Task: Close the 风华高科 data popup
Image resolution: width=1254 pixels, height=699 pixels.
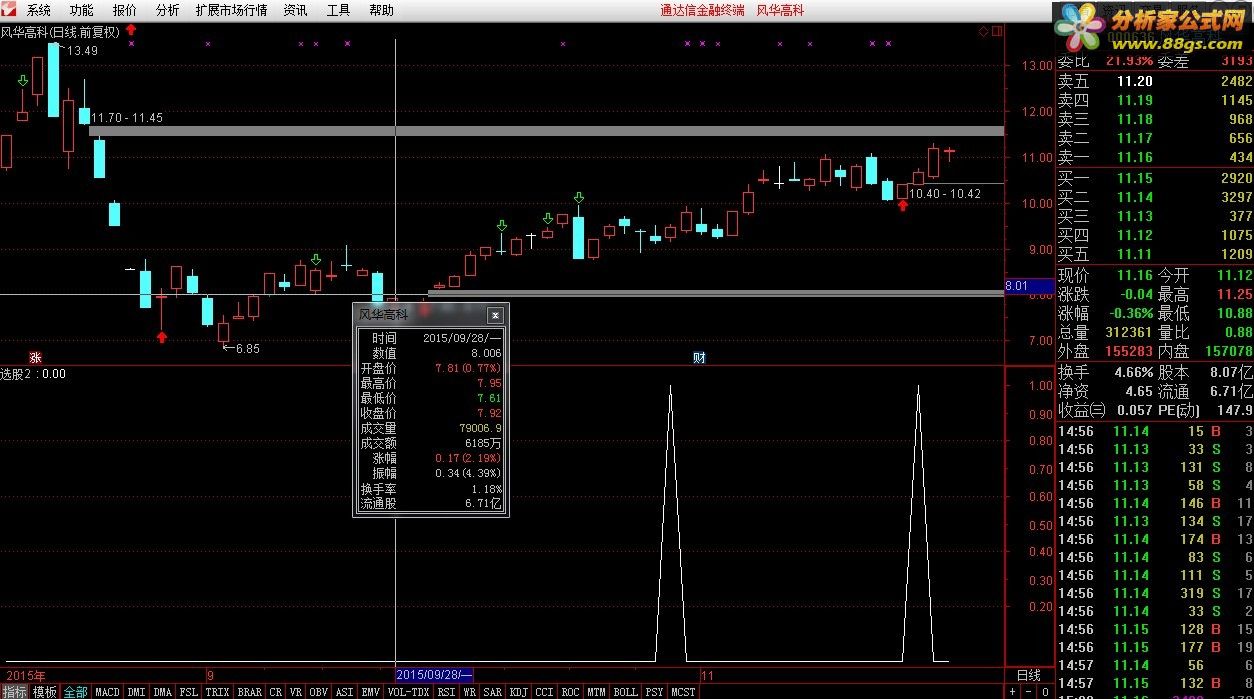Action: (x=495, y=315)
